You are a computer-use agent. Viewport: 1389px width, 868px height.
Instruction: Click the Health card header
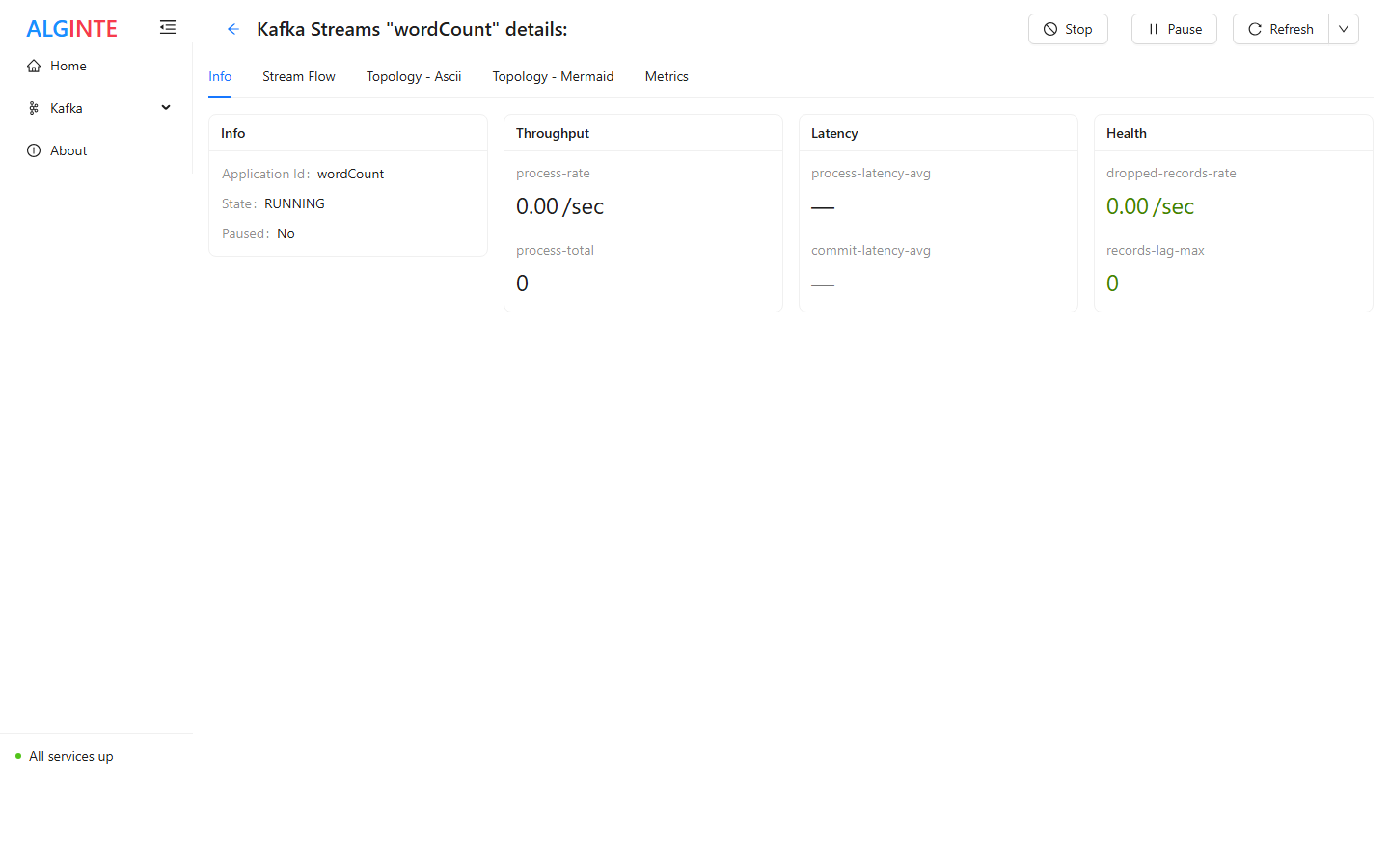(x=1234, y=133)
